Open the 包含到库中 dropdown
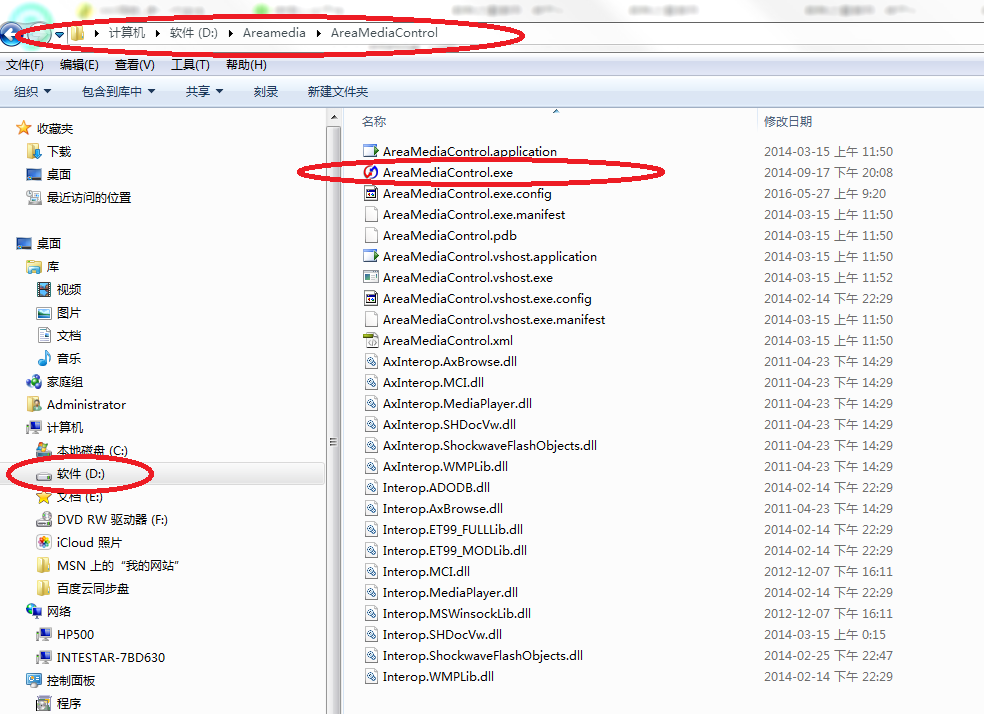The width and height of the screenshot is (984, 714). coord(118,92)
